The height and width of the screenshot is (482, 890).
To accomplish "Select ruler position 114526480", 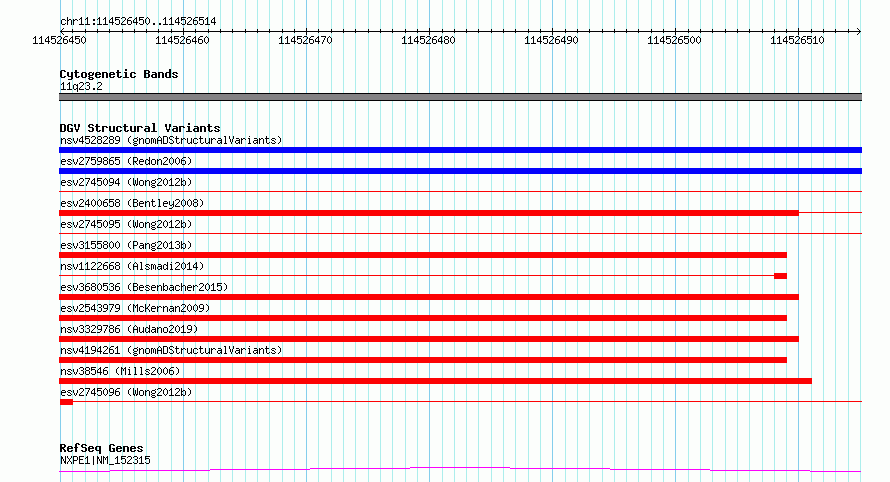I will click(428, 40).
